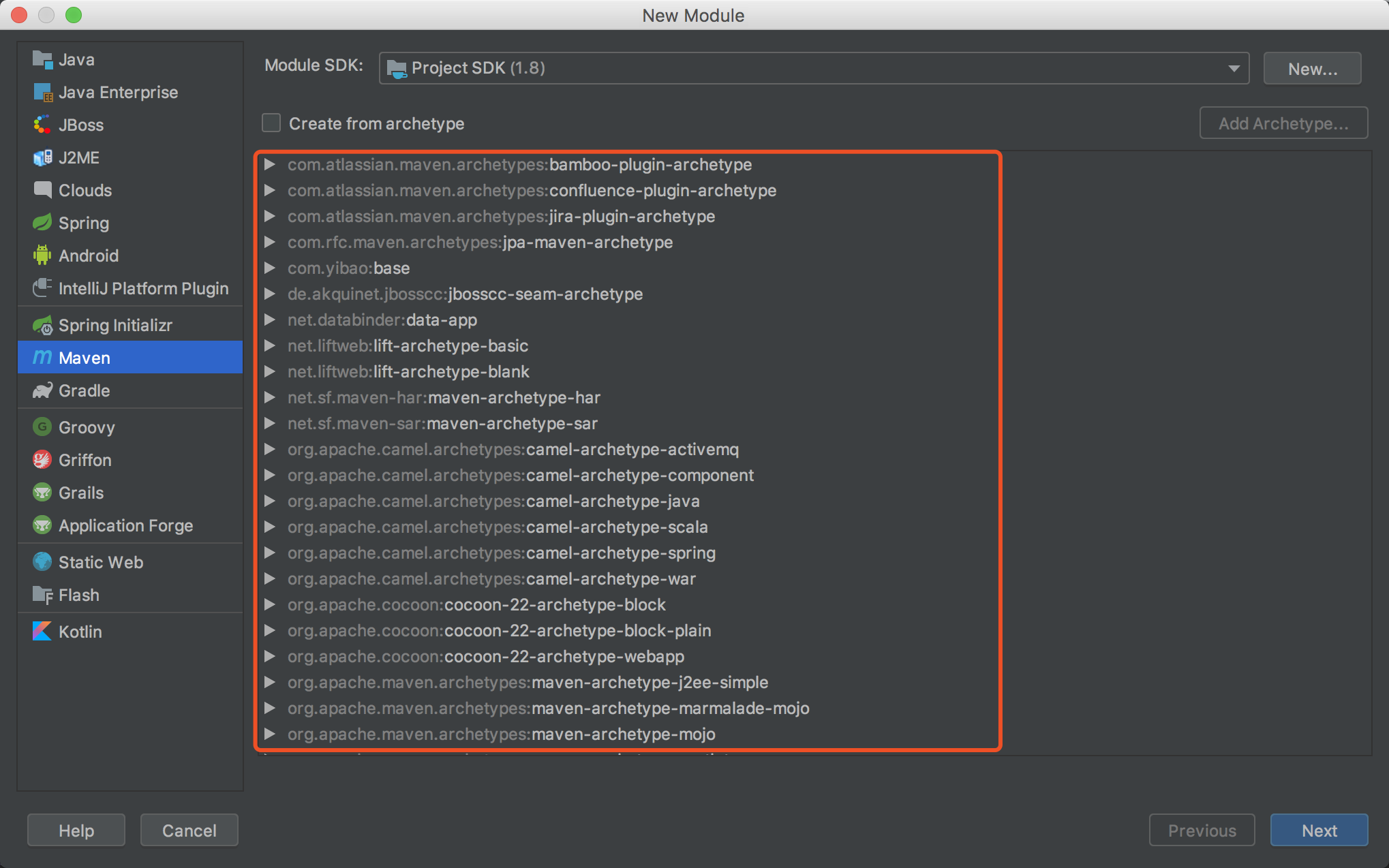Select IntelliJ Platform Plugin module
The height and width of the screenshot is (868, 1389).
point(143,288)
